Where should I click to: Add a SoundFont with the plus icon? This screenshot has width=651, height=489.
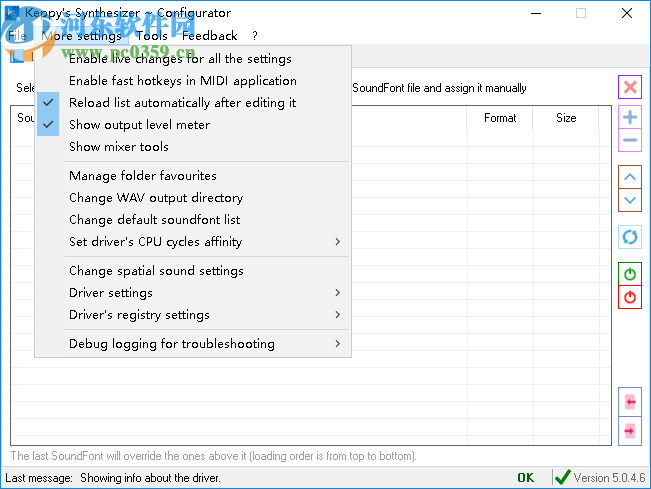[x=630, y=117]
